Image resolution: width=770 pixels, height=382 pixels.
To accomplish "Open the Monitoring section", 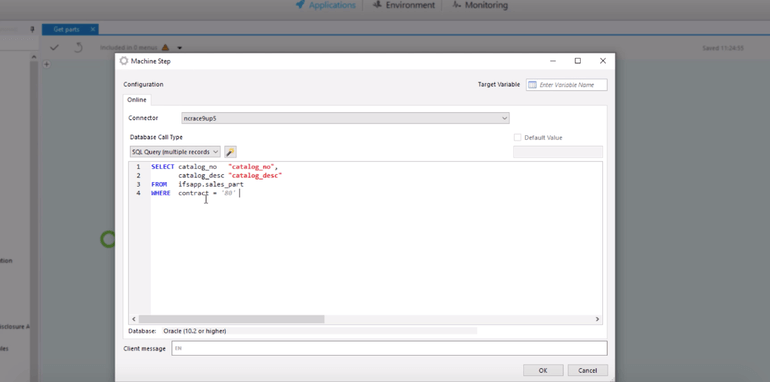I will [480, 5].
